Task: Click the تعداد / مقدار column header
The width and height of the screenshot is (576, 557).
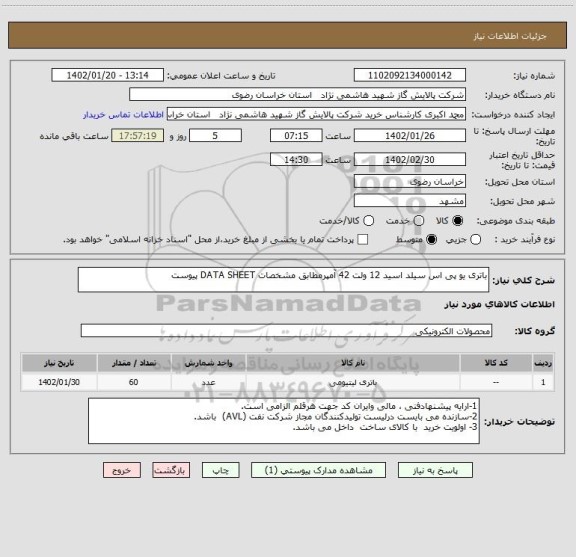Action: tap(134, 363)
